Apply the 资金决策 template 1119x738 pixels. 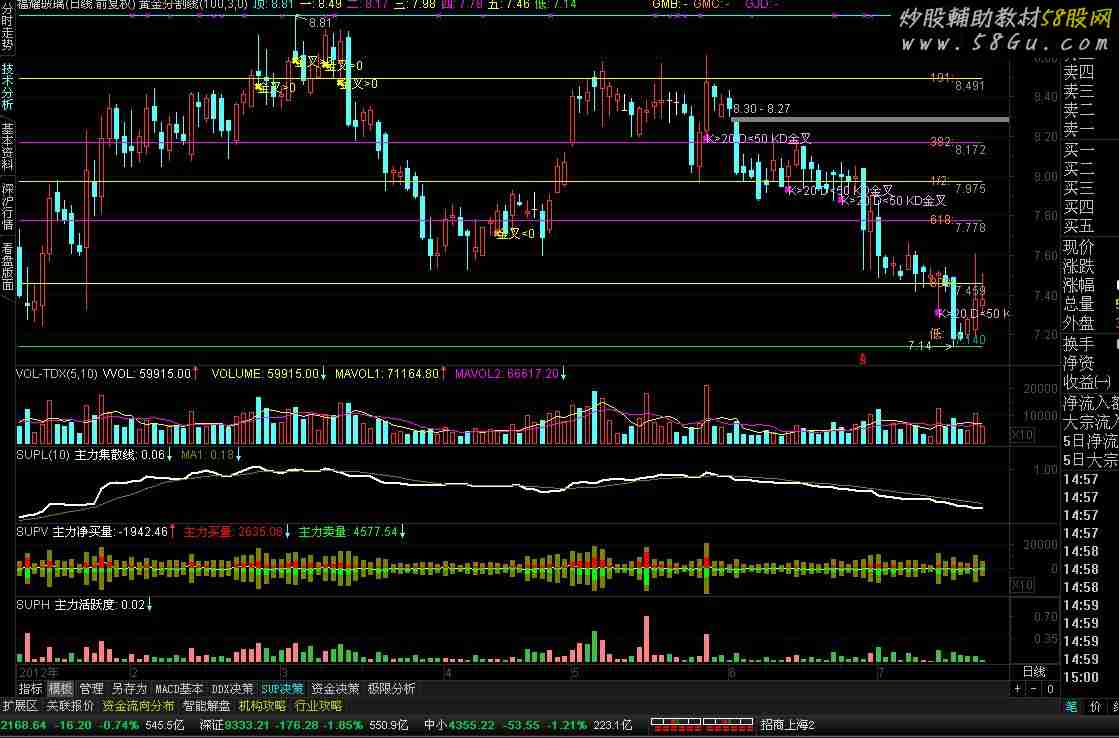[x=335, y=689]
